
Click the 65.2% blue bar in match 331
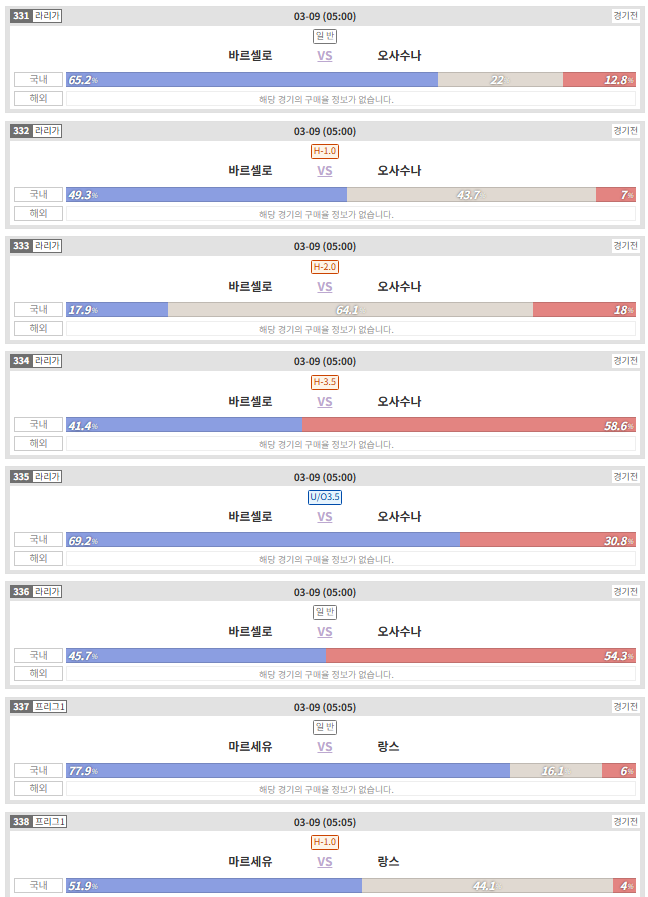pyautogui.click(x=252, y=80)
